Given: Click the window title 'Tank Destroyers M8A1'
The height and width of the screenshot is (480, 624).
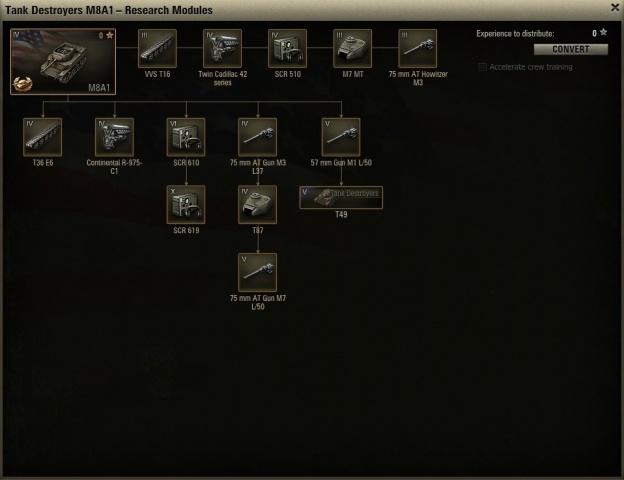Looking at the screenshot, I should click(59, 10).
